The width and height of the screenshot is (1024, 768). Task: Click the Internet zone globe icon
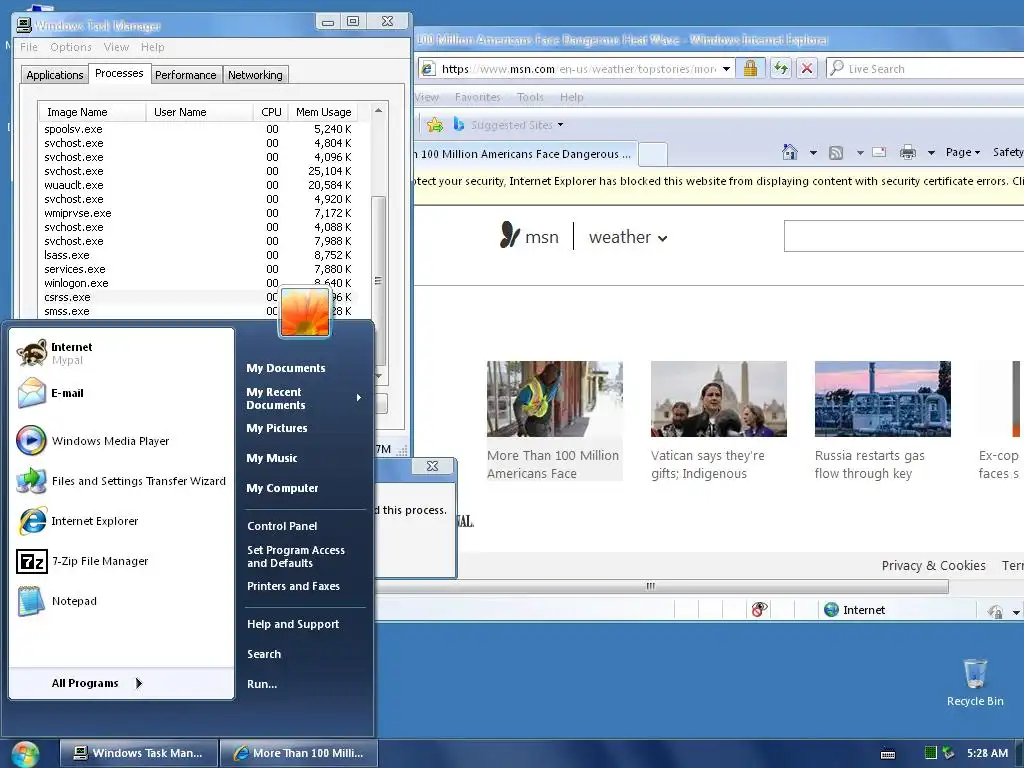pos(831,609)
